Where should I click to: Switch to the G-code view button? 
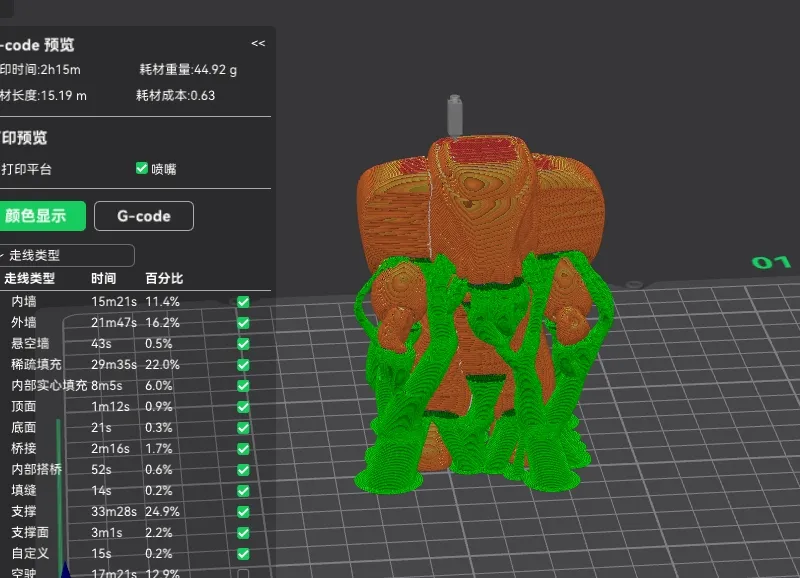(143, 216)
